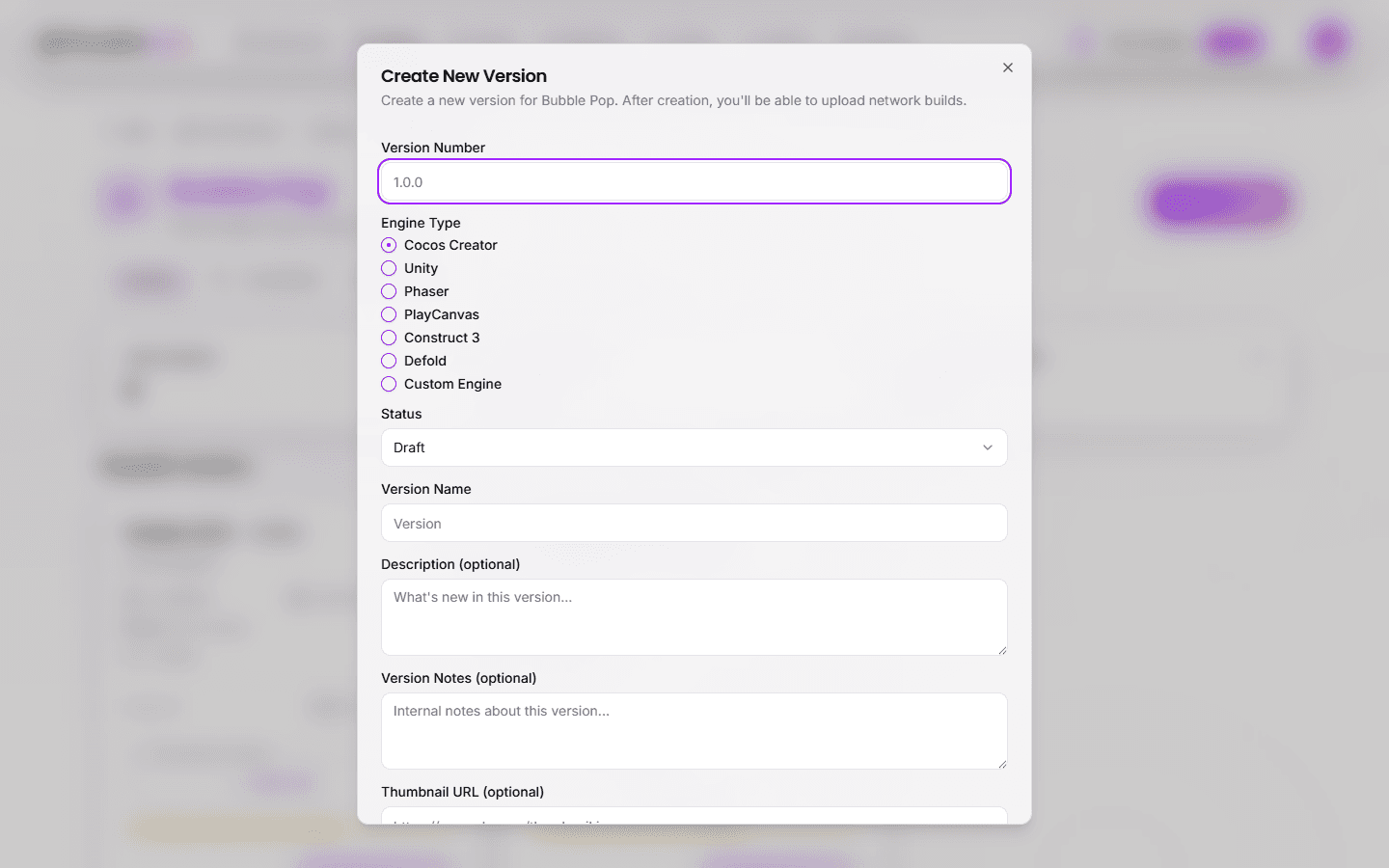Click the Version Notes resize handle
Viewport: 1389px width, 868px height.
(x=1003, y=767)
